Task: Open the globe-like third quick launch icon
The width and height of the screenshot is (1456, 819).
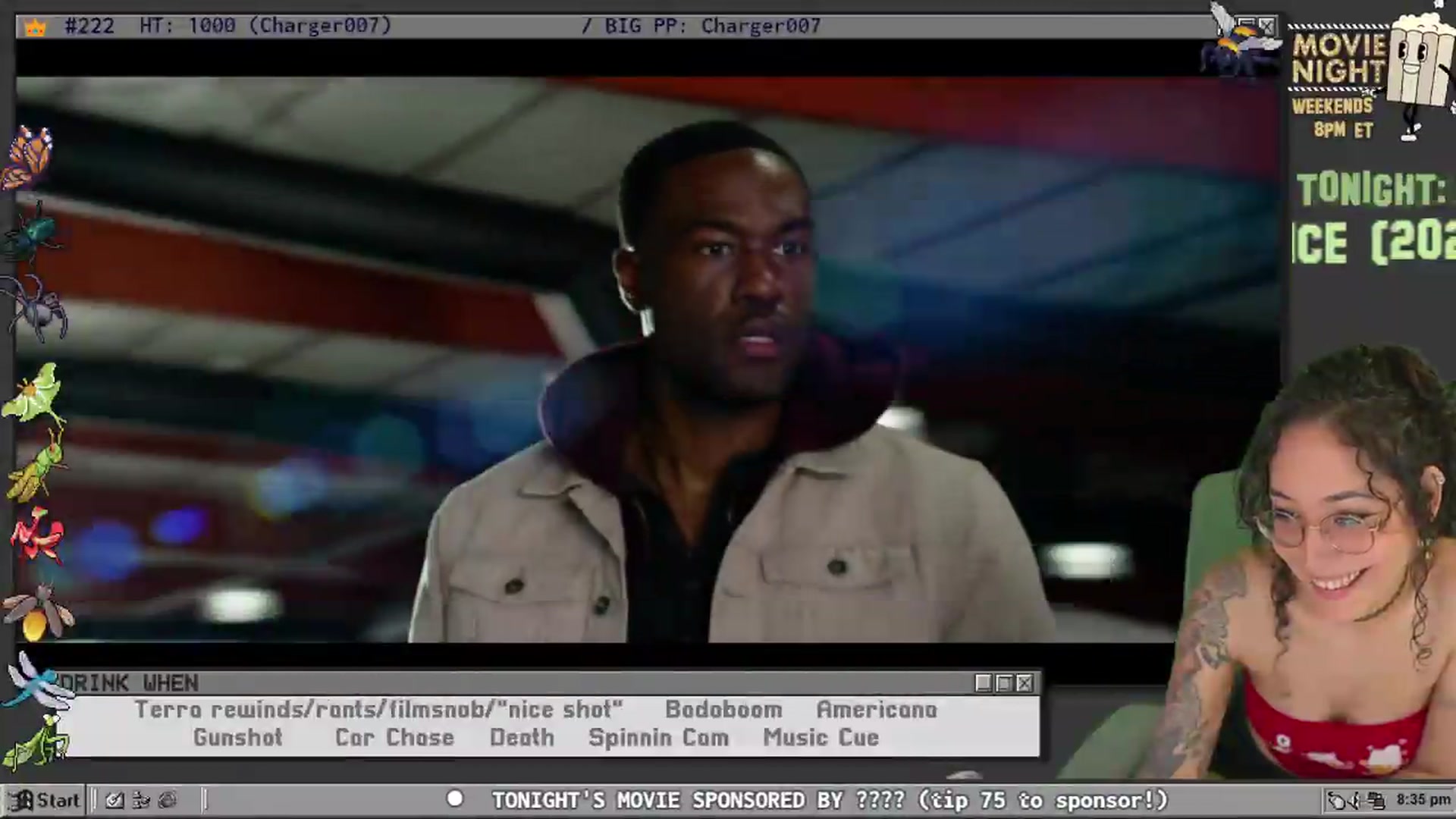Action: point(168,800)
